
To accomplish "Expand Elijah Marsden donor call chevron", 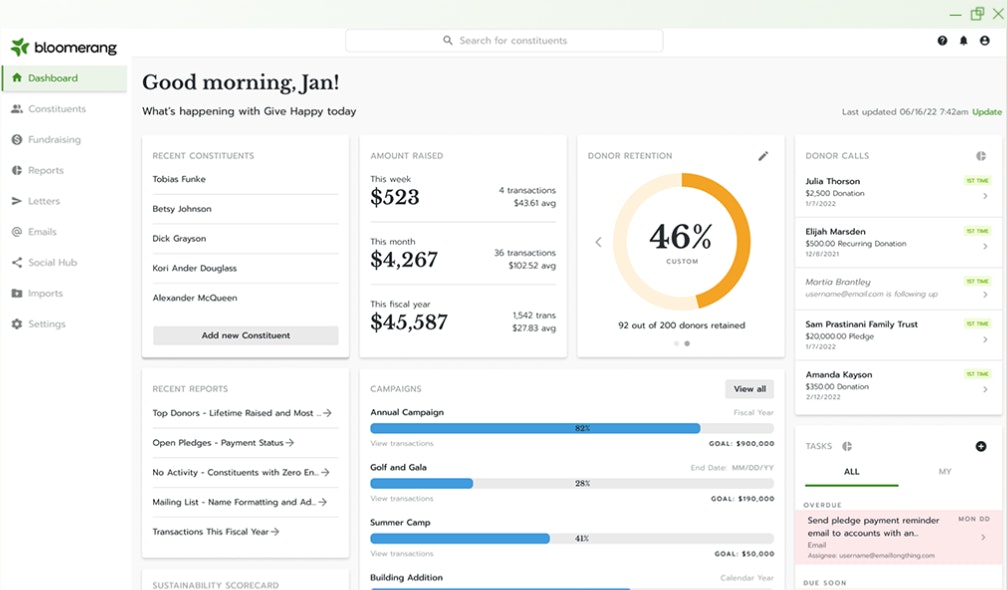I will tap(985, 247).
